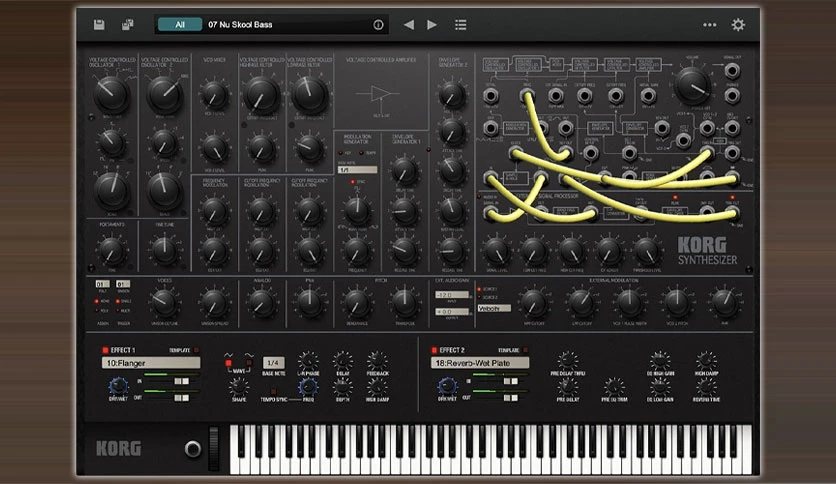Image resolution: width=836 pixels, height=484 pixels.
Task: Open the settings gear icon
Action: pyautogui.click(x=738, y=25)
